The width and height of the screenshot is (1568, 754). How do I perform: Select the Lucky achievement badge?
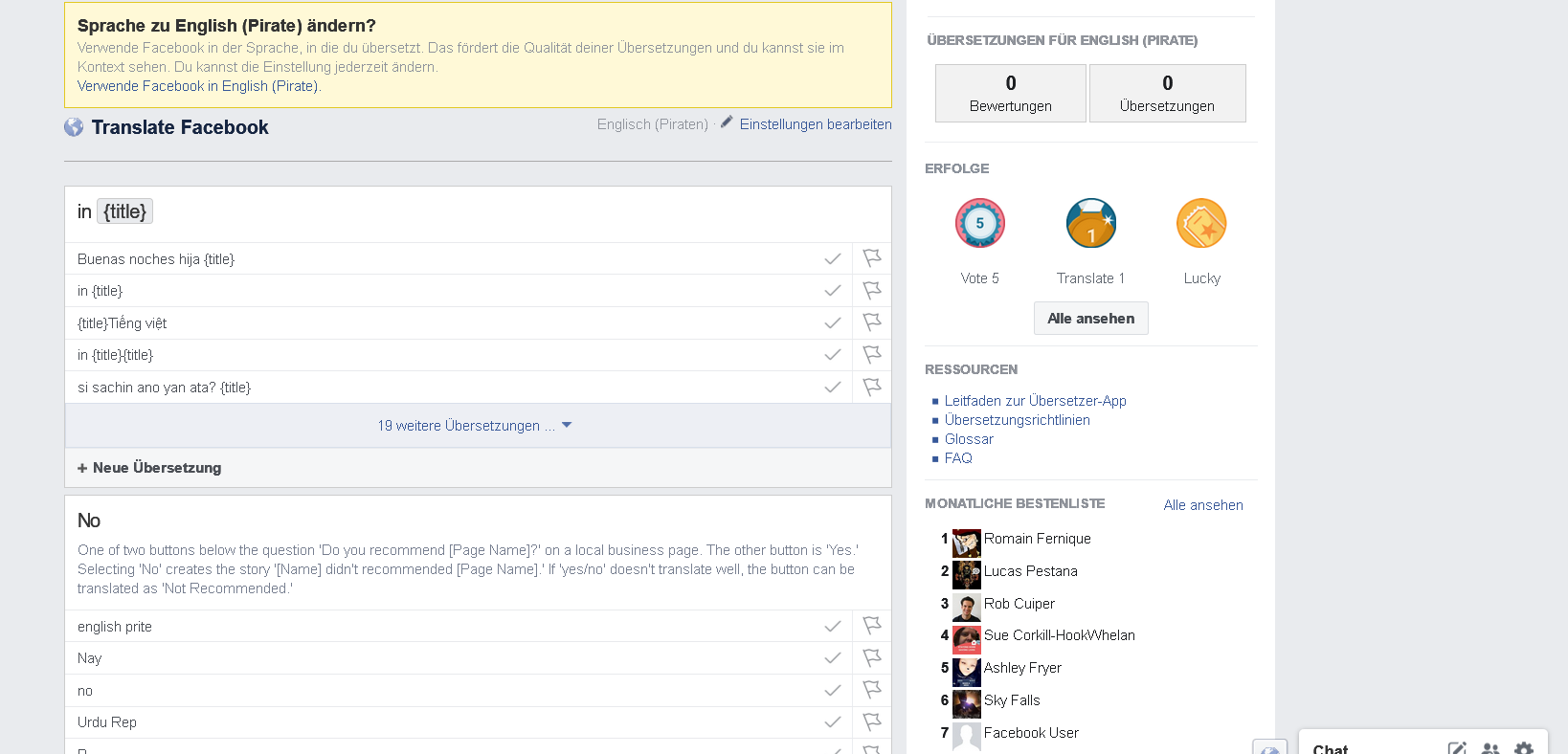coord(1201,223)
